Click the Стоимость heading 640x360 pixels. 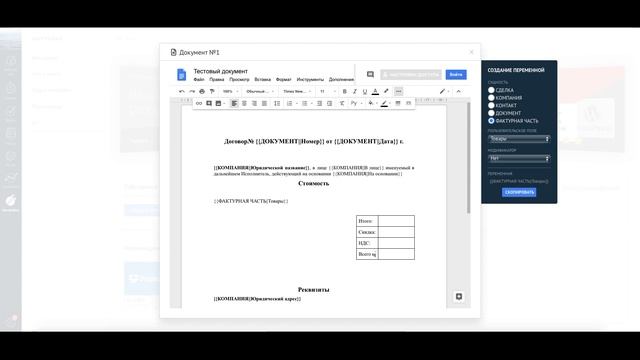pyautogui.click(x=313, y=183)
